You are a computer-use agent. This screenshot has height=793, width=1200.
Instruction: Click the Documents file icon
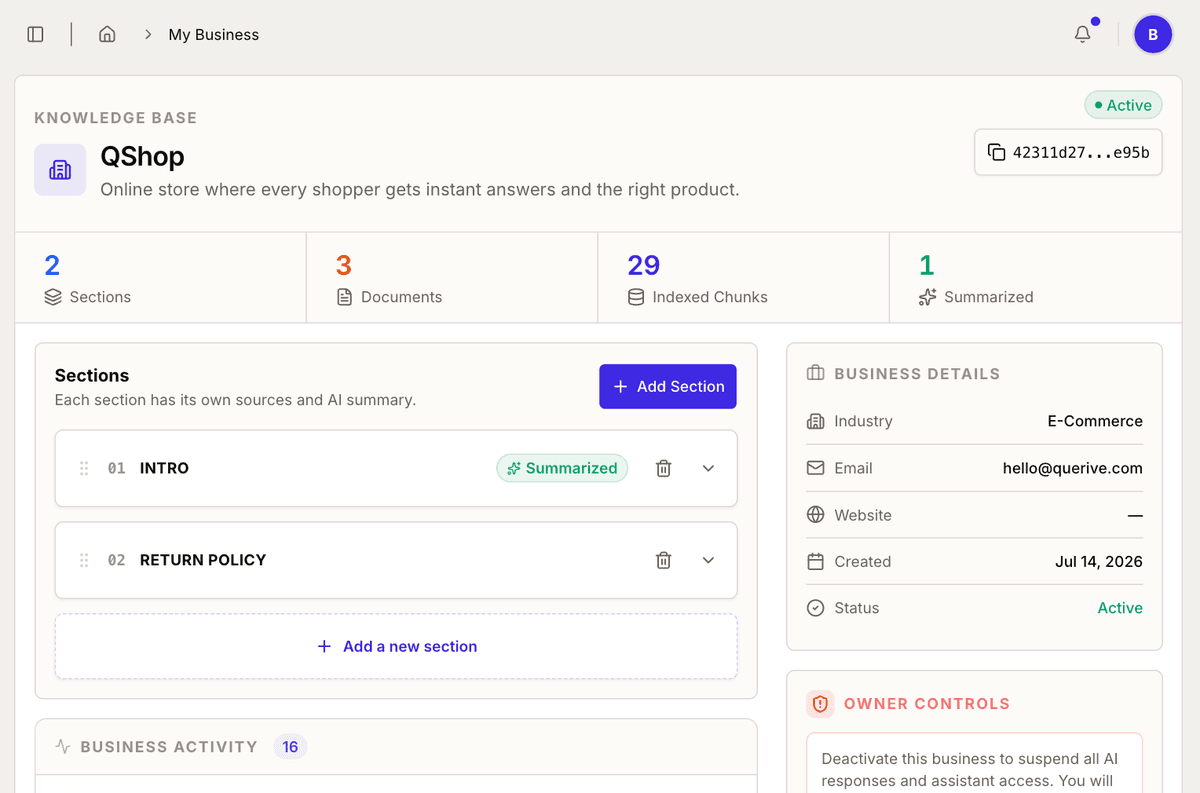(x=345, y=297)
